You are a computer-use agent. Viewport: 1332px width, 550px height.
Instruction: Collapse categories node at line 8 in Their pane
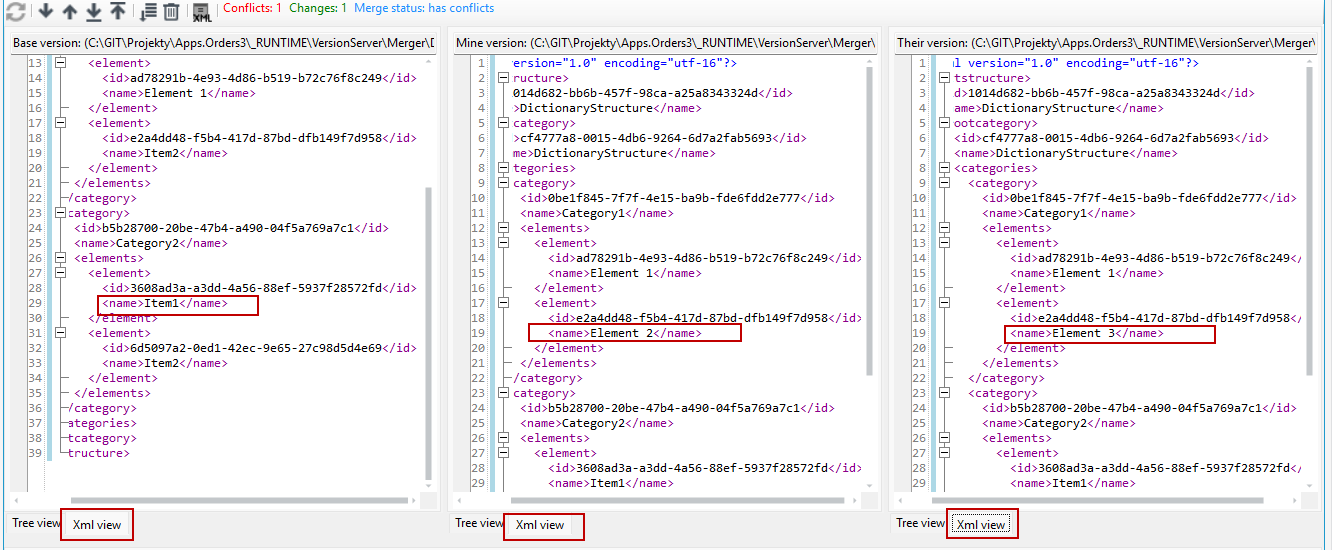click(x=944, y=168)
